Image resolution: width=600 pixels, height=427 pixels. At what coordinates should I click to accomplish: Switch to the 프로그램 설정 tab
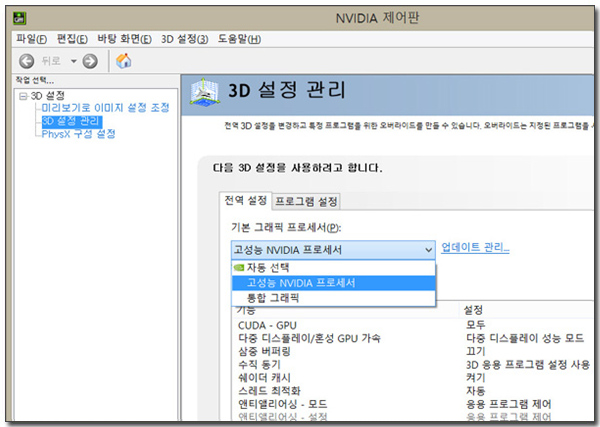(x=306, y=201)
